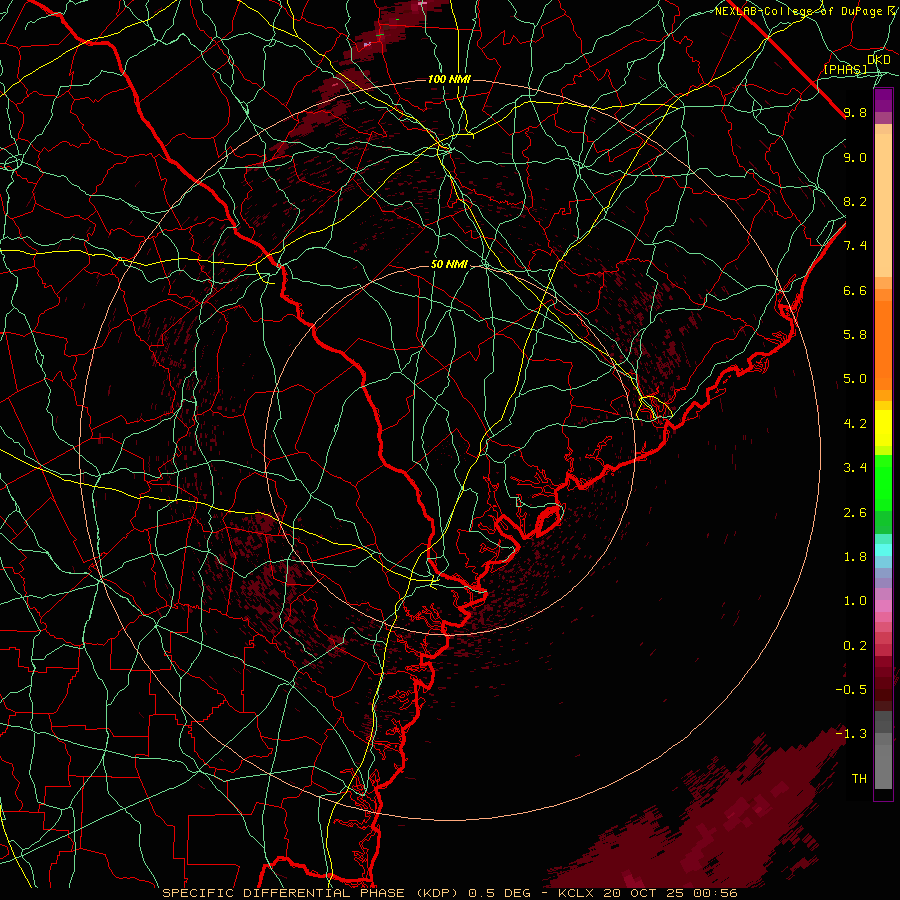The width and height of the screenshot is (900, 900).
Task: Pick the bright green color bar segment
Action: click(883, 482)
